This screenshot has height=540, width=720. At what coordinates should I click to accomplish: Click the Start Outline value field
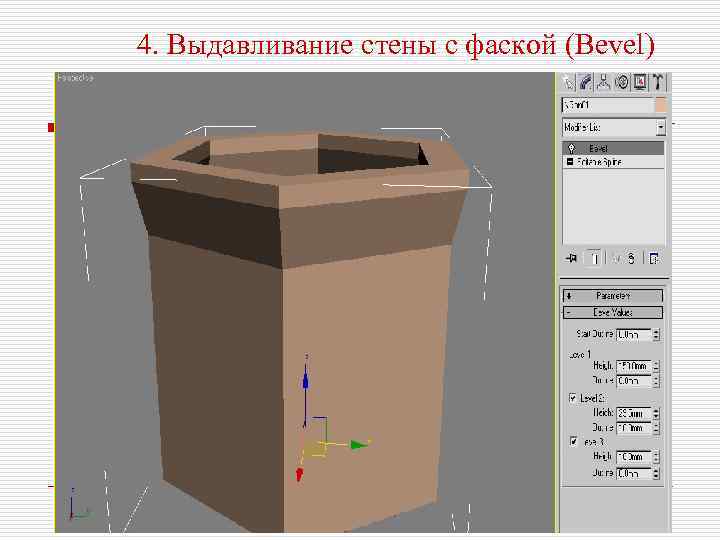tap(634, 335)
